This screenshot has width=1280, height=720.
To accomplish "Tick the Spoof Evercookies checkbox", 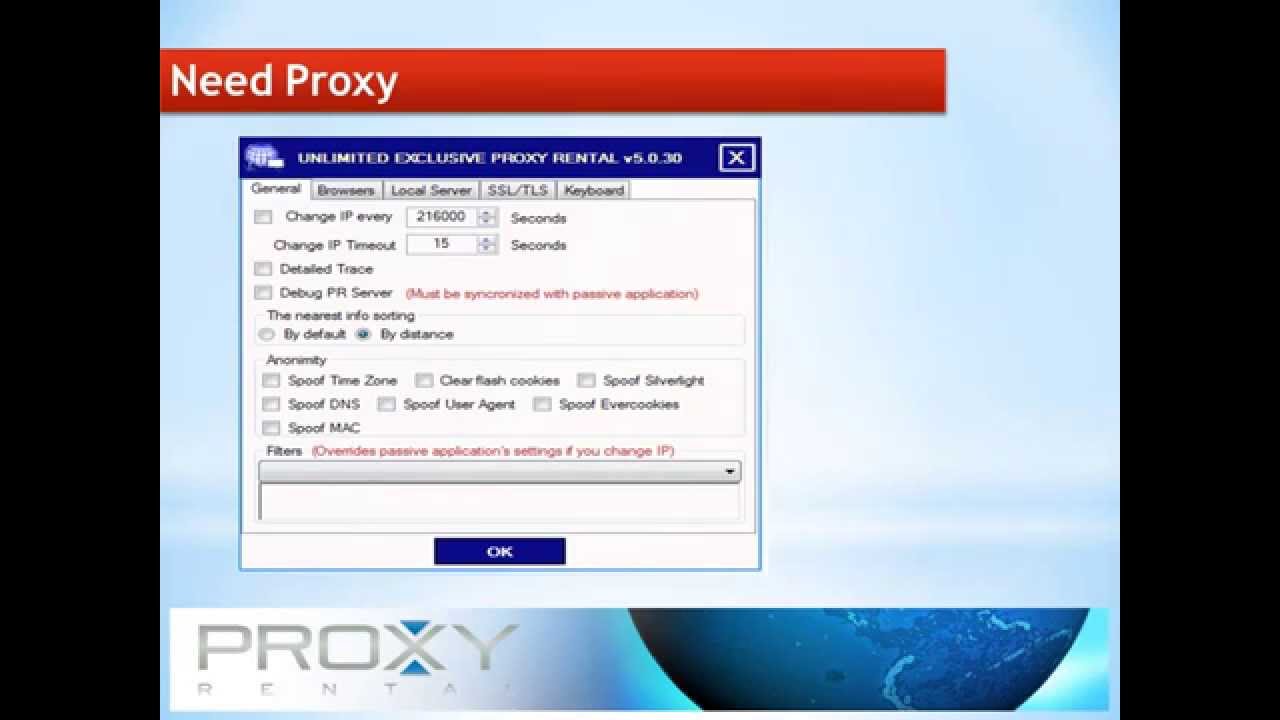I will (542, 404).
